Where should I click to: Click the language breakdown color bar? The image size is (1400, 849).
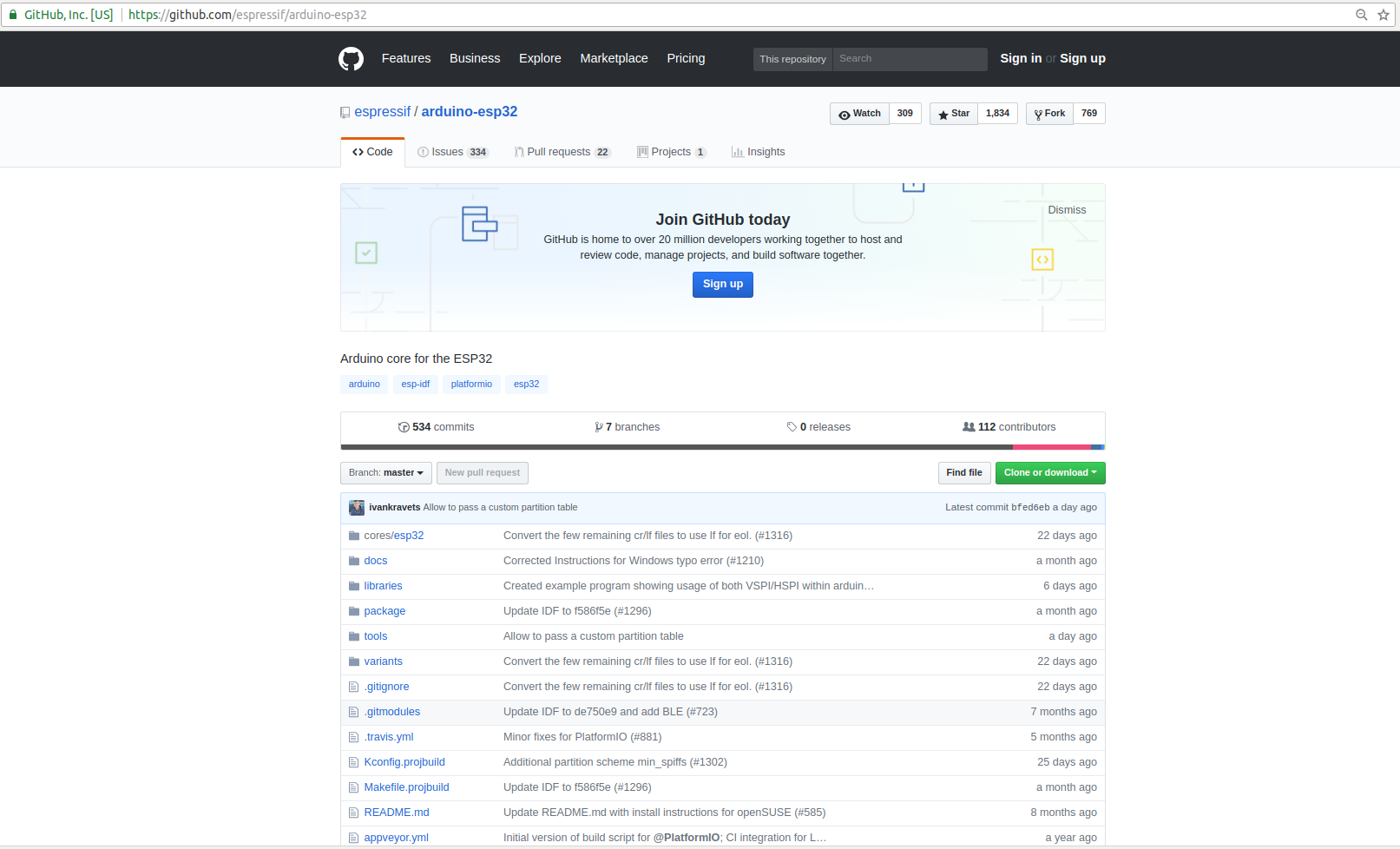point(722,447)
